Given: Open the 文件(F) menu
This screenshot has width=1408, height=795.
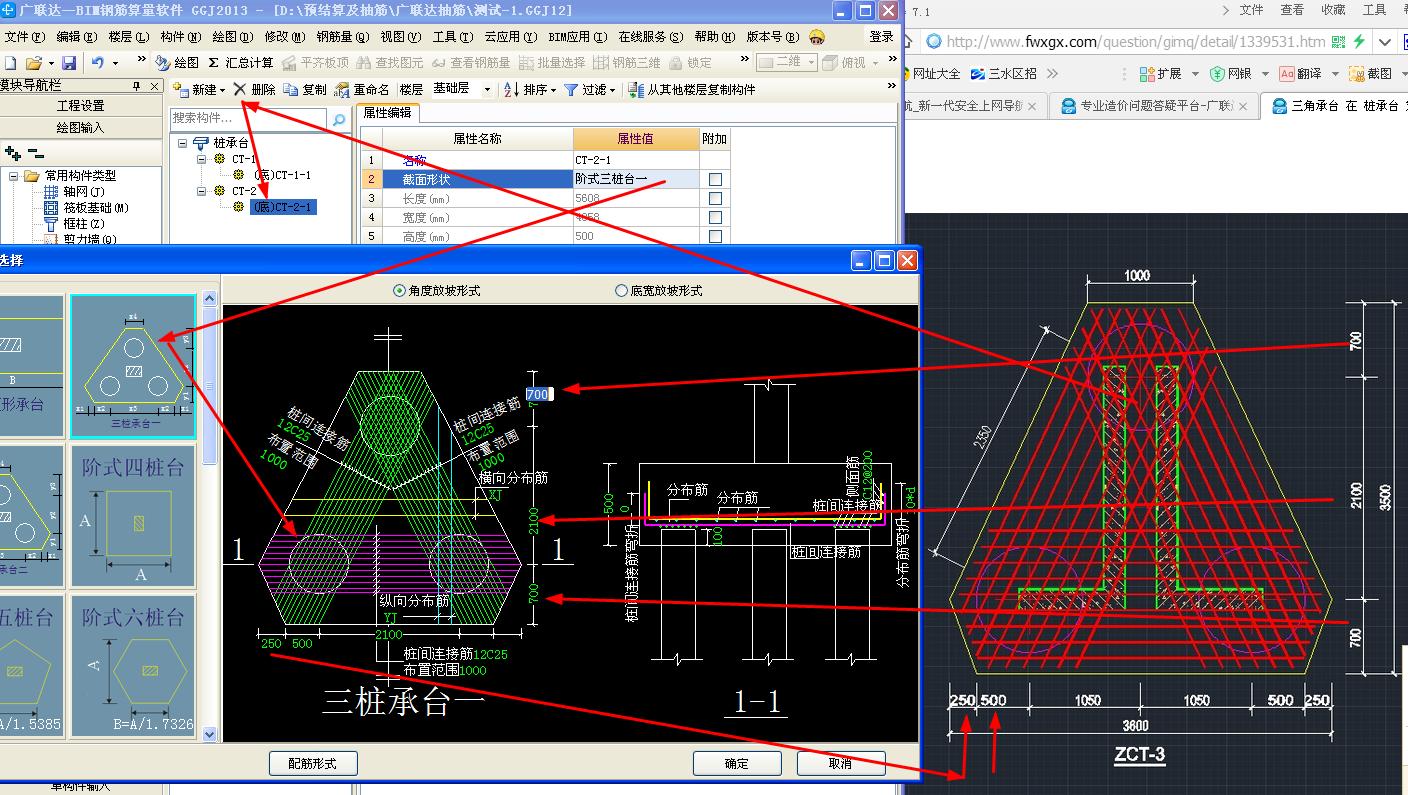Looking at the screenshot, I should coord(25,36).
